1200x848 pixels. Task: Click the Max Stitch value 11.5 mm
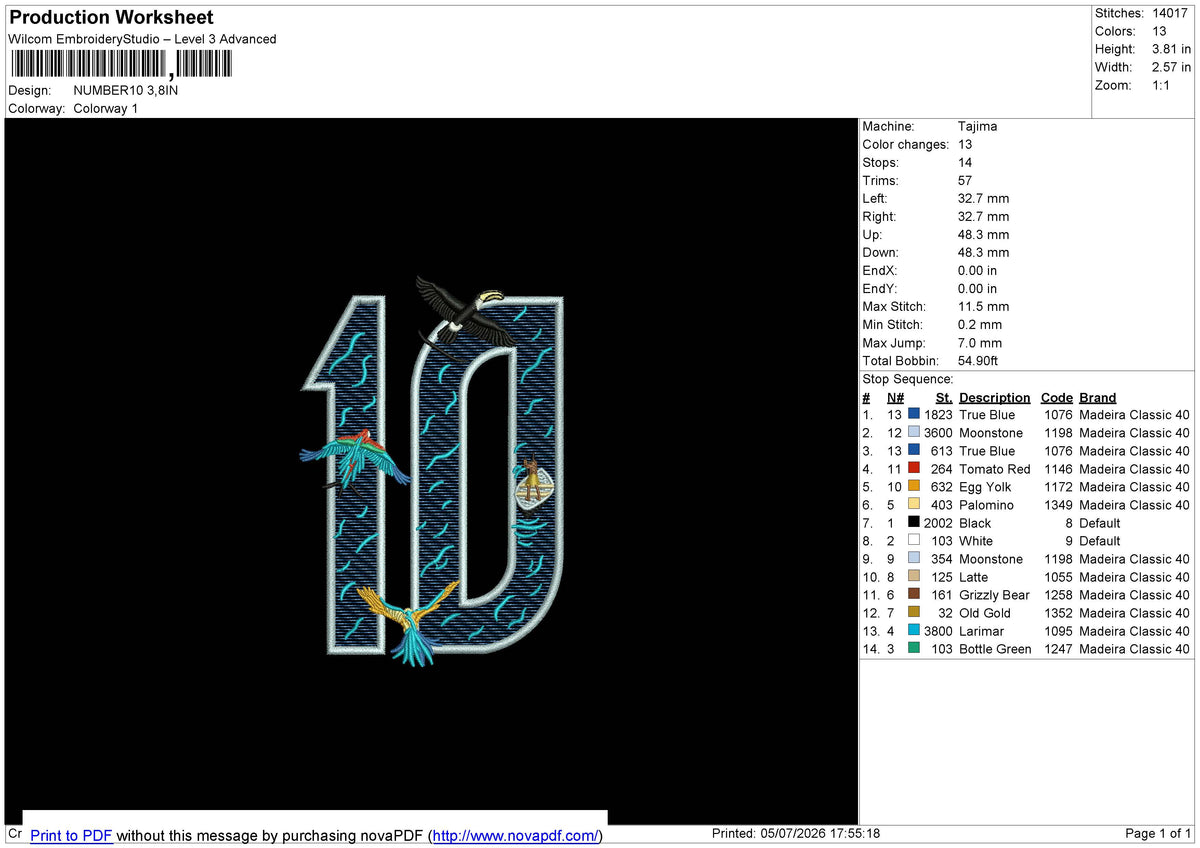tap(984, 306)
